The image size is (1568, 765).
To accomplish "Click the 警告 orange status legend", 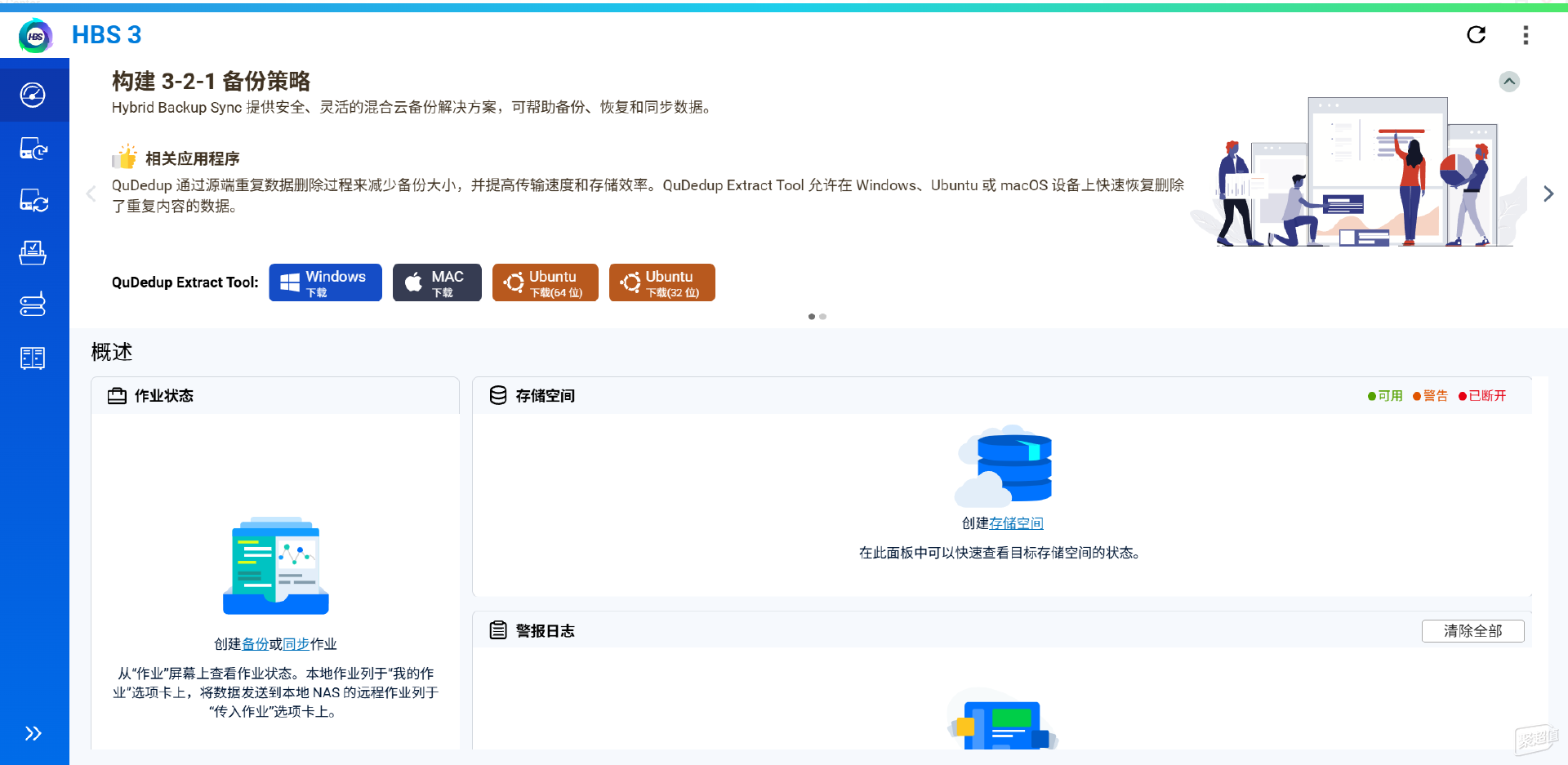I will pyautogui.click(x=1430, y=396).
